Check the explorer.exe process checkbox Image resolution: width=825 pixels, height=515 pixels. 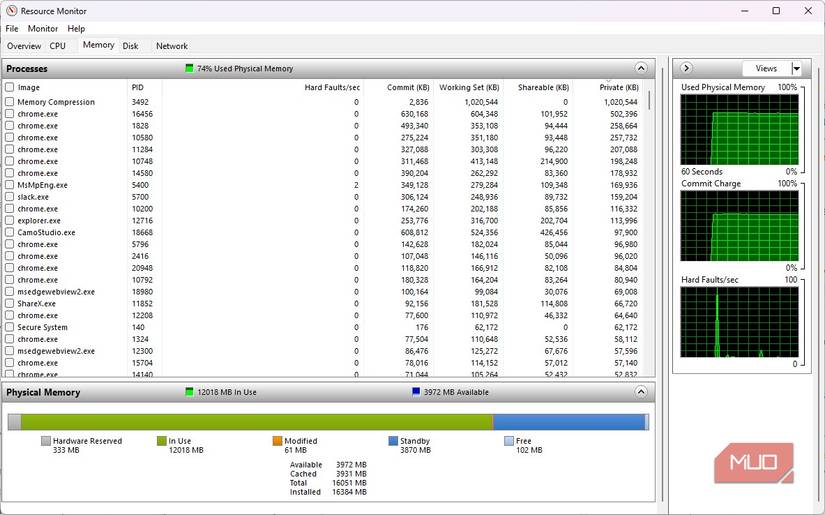click(9, 220)
